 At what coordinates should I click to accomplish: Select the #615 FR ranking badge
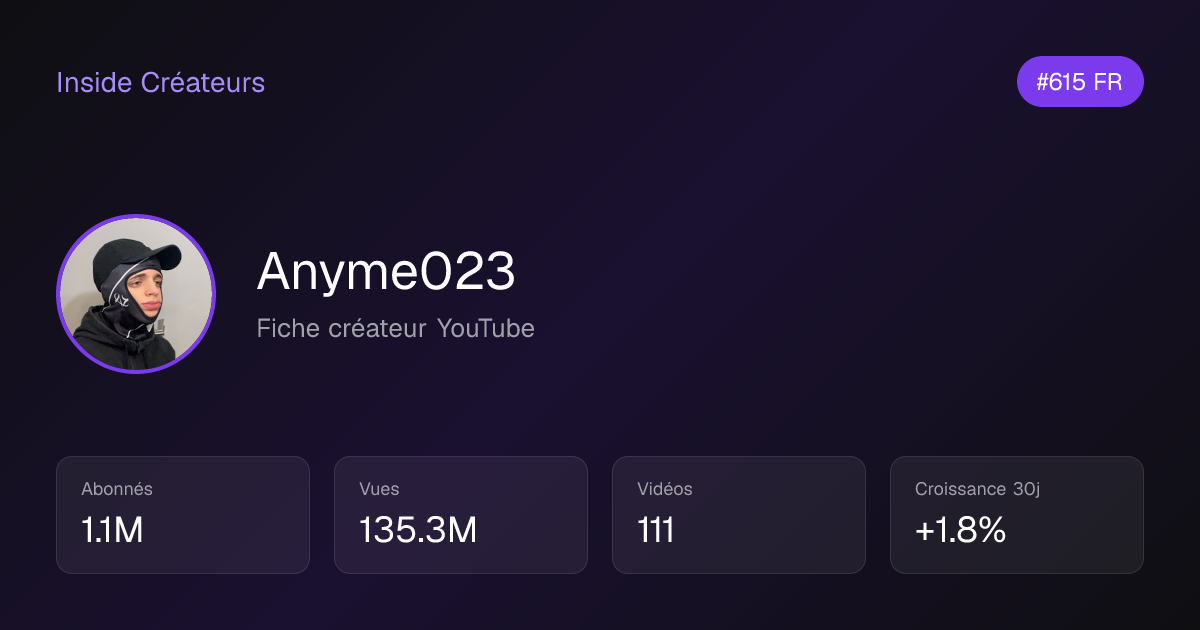1080,82
